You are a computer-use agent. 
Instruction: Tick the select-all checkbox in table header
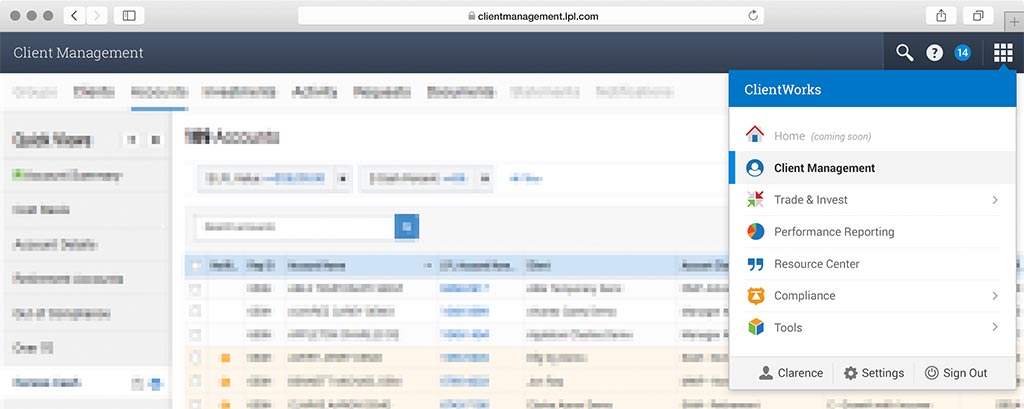coord(196,266)
